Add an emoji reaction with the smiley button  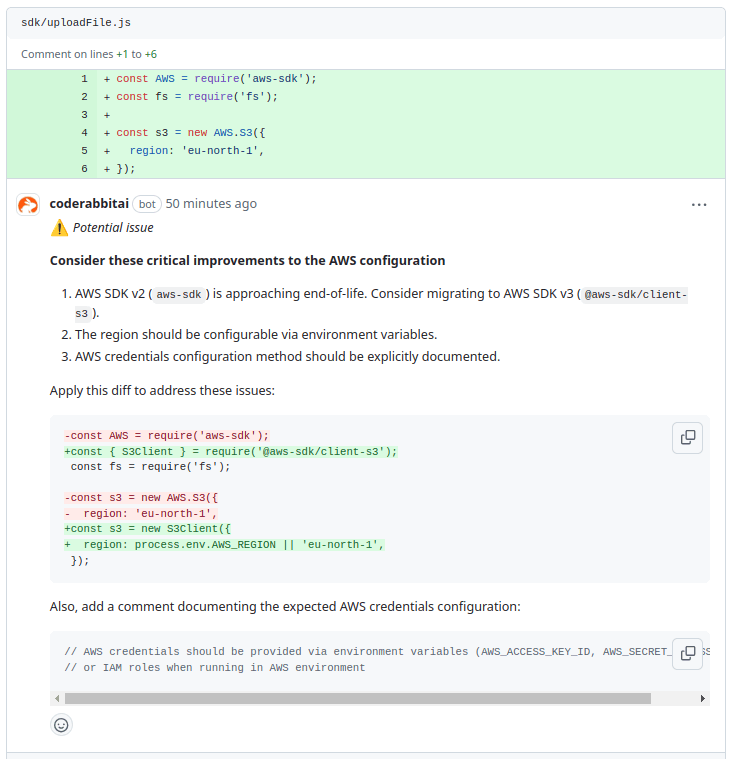61,725
